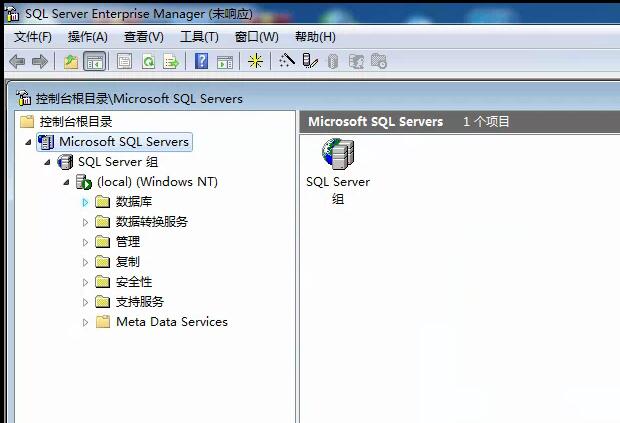This screenshot has width=620, height=423.
Task: Open the 工具(T) menu
Action: [199, 37]
